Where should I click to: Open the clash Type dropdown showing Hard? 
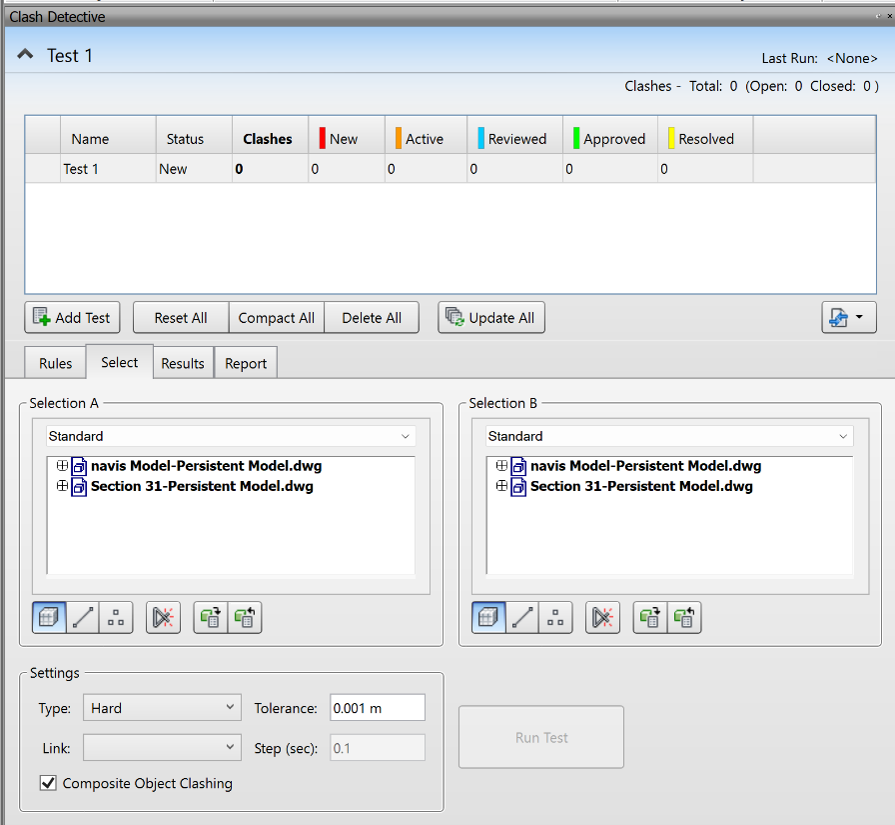(162, 708)
